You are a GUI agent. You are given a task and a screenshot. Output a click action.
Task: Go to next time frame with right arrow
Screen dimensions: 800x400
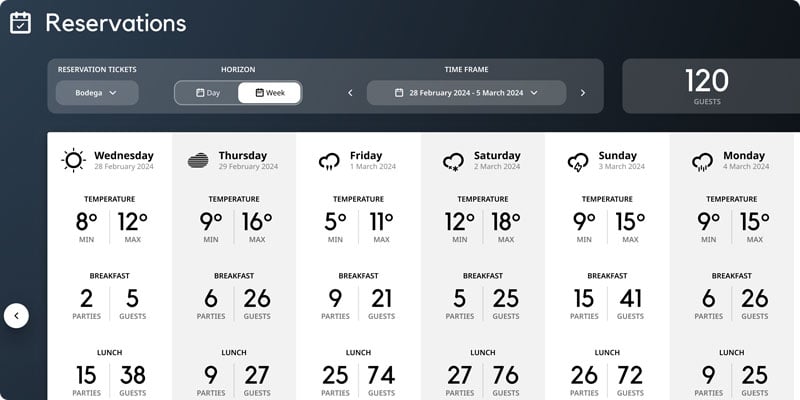tap(583, 93)
